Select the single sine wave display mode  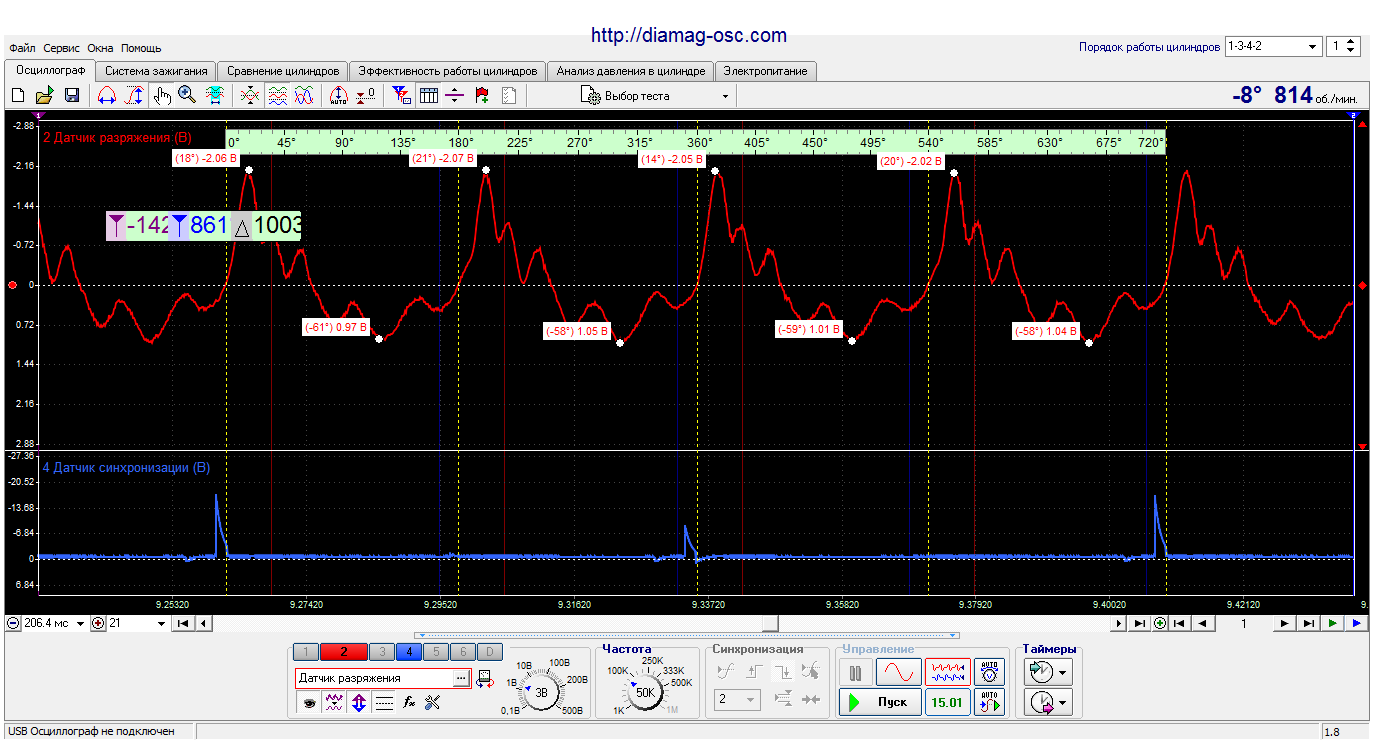[x=899, y=671]
